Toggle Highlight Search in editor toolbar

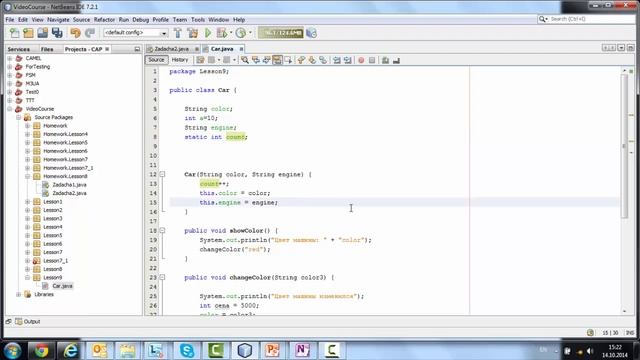[x=277, y=60]
